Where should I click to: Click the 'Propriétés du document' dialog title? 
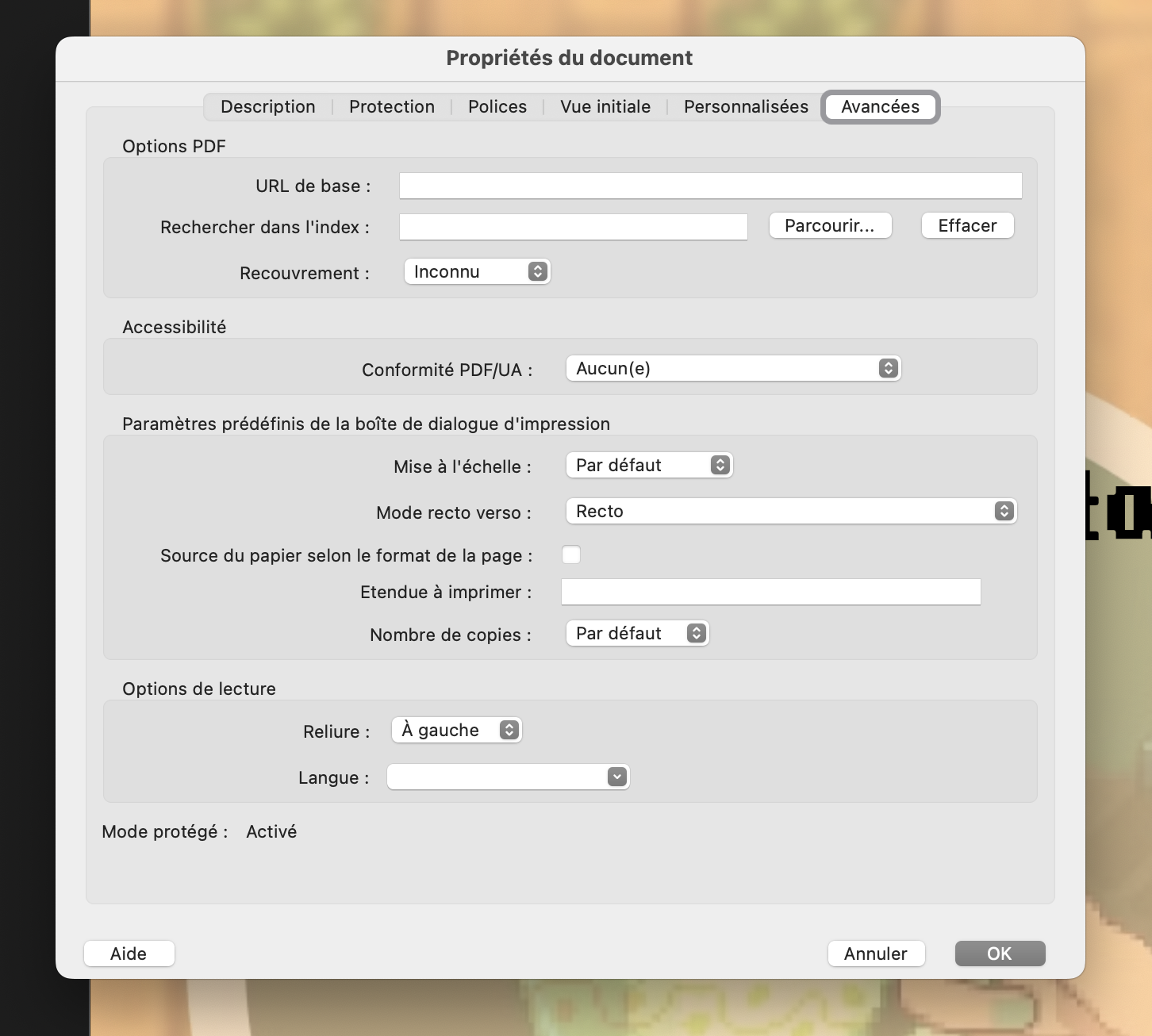click(x=570, y=58)
